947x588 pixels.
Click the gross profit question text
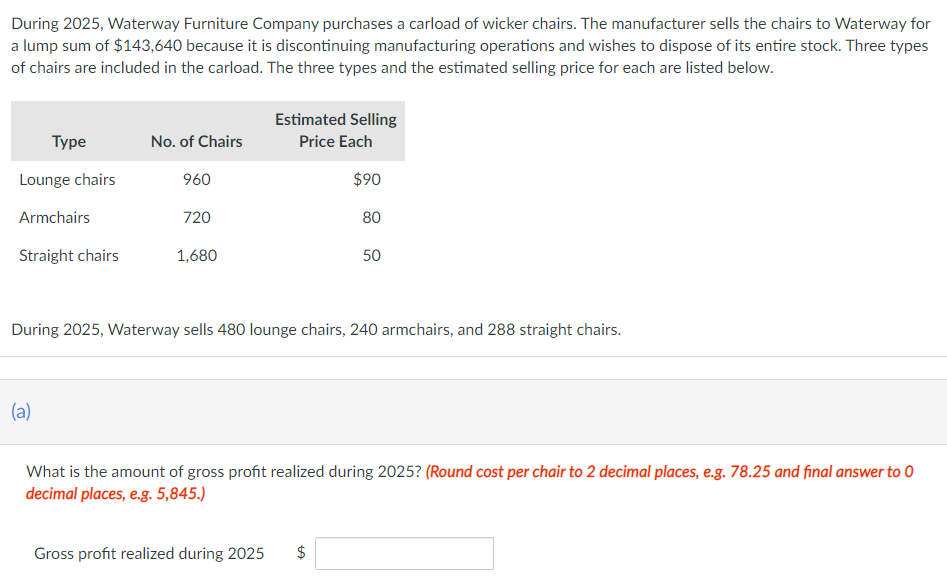pos(223,471)
